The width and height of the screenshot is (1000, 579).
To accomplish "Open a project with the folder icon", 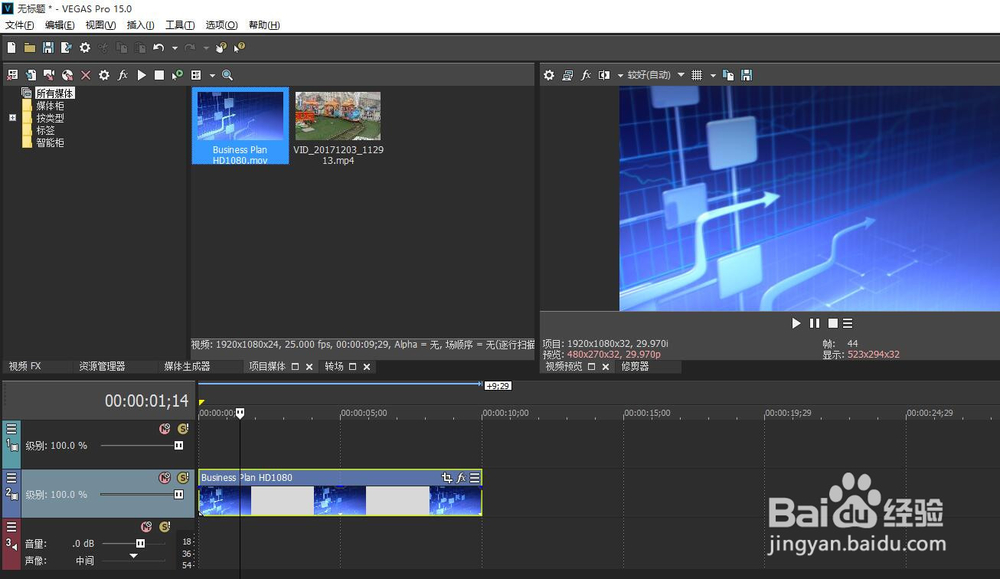I will click(x=29, y=48).
